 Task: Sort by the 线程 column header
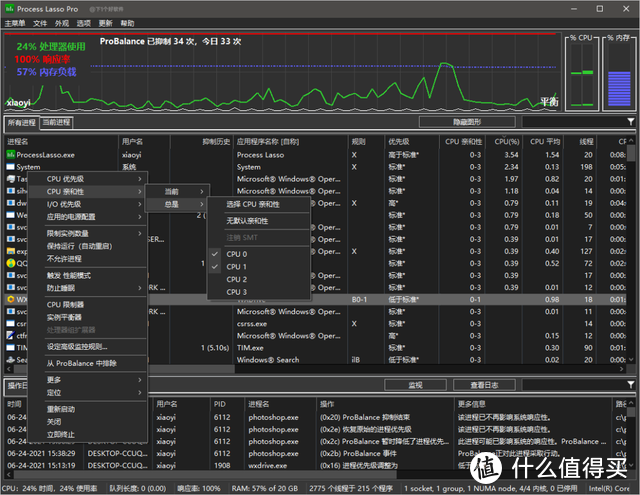[579, 142]
